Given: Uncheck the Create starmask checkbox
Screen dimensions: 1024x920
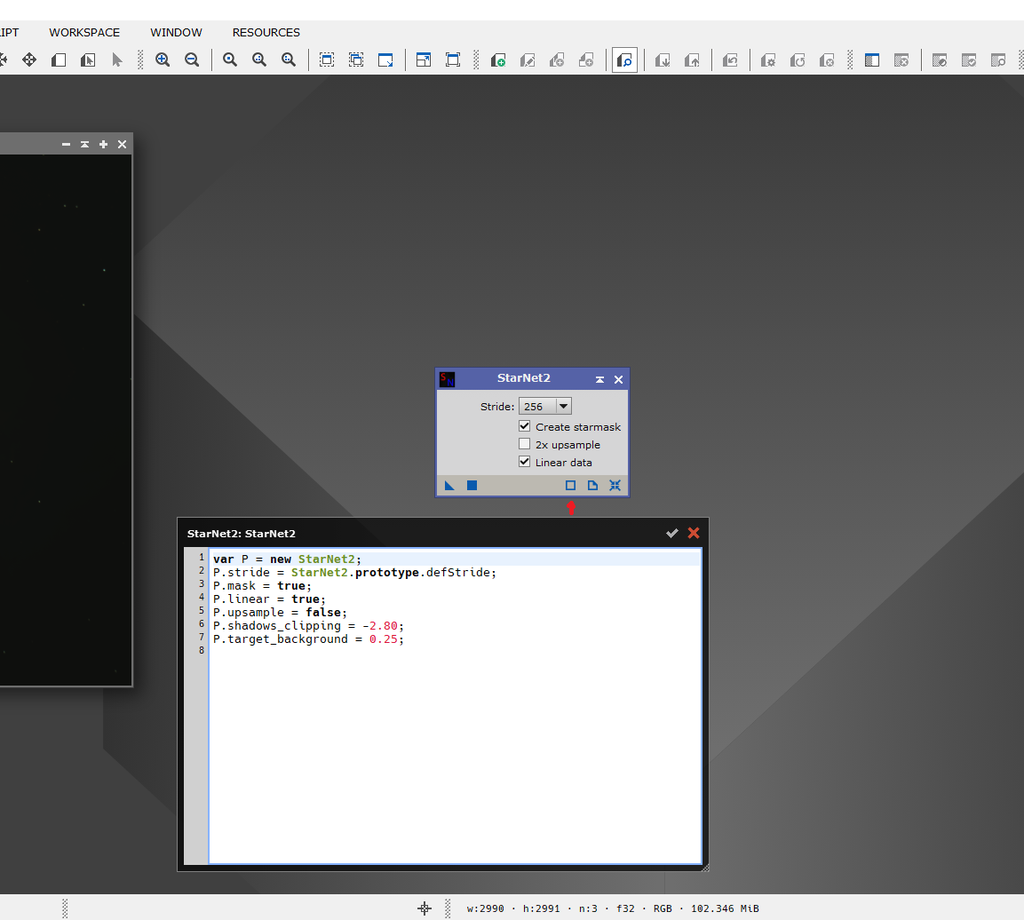Looking at the screenshot, I should 524,426.
